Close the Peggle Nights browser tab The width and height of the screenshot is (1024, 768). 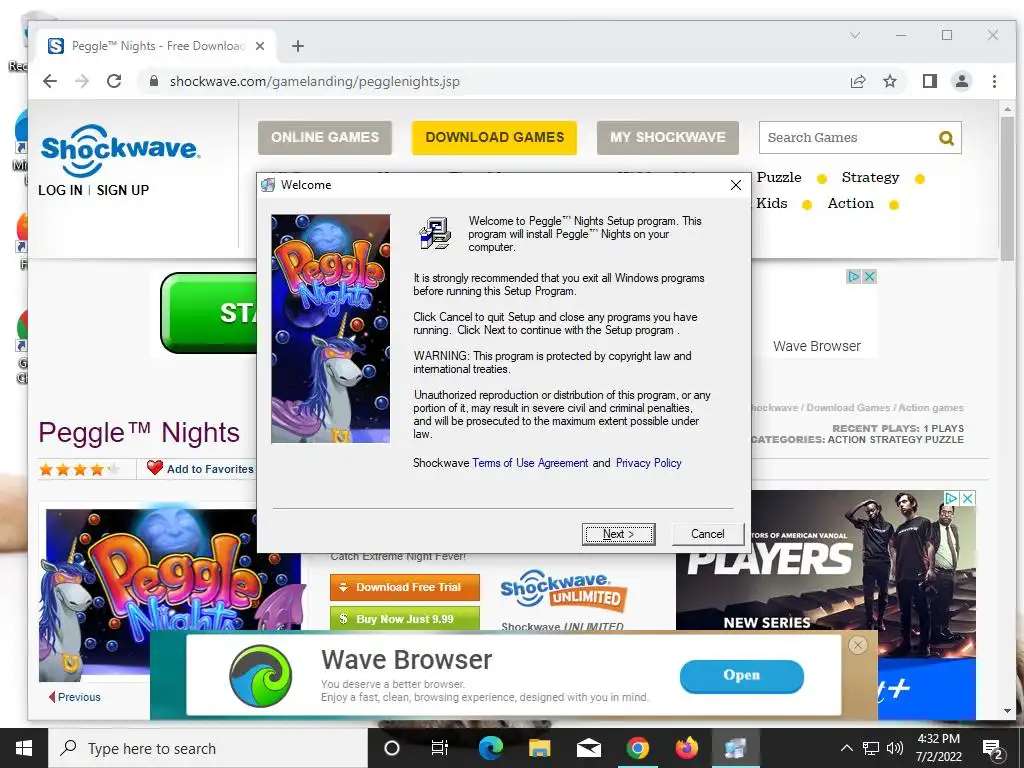[x=260, y=46]
